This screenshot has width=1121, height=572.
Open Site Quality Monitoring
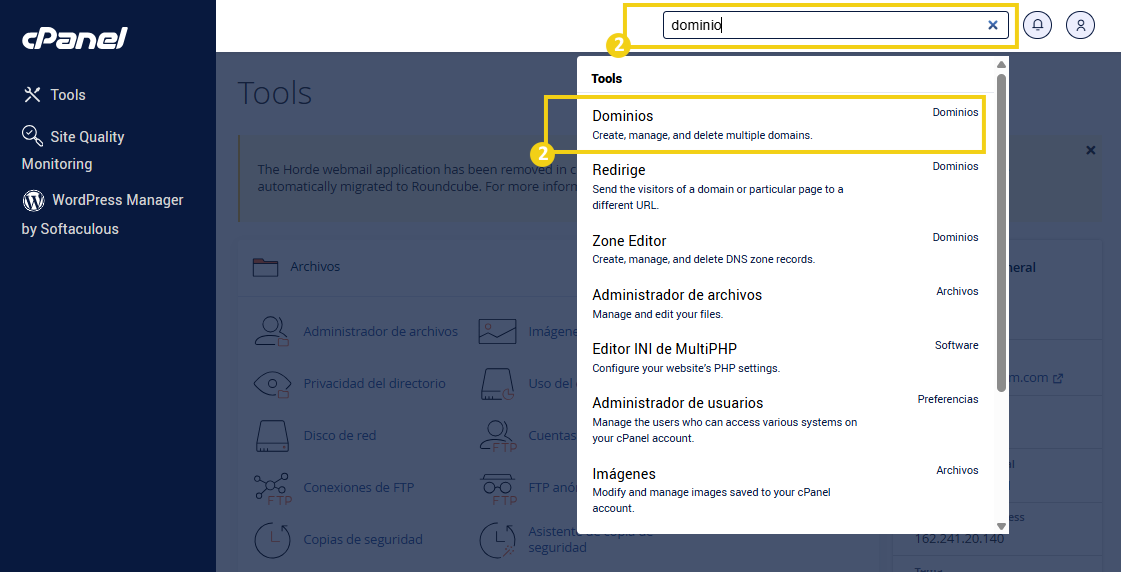pos(73,150)
